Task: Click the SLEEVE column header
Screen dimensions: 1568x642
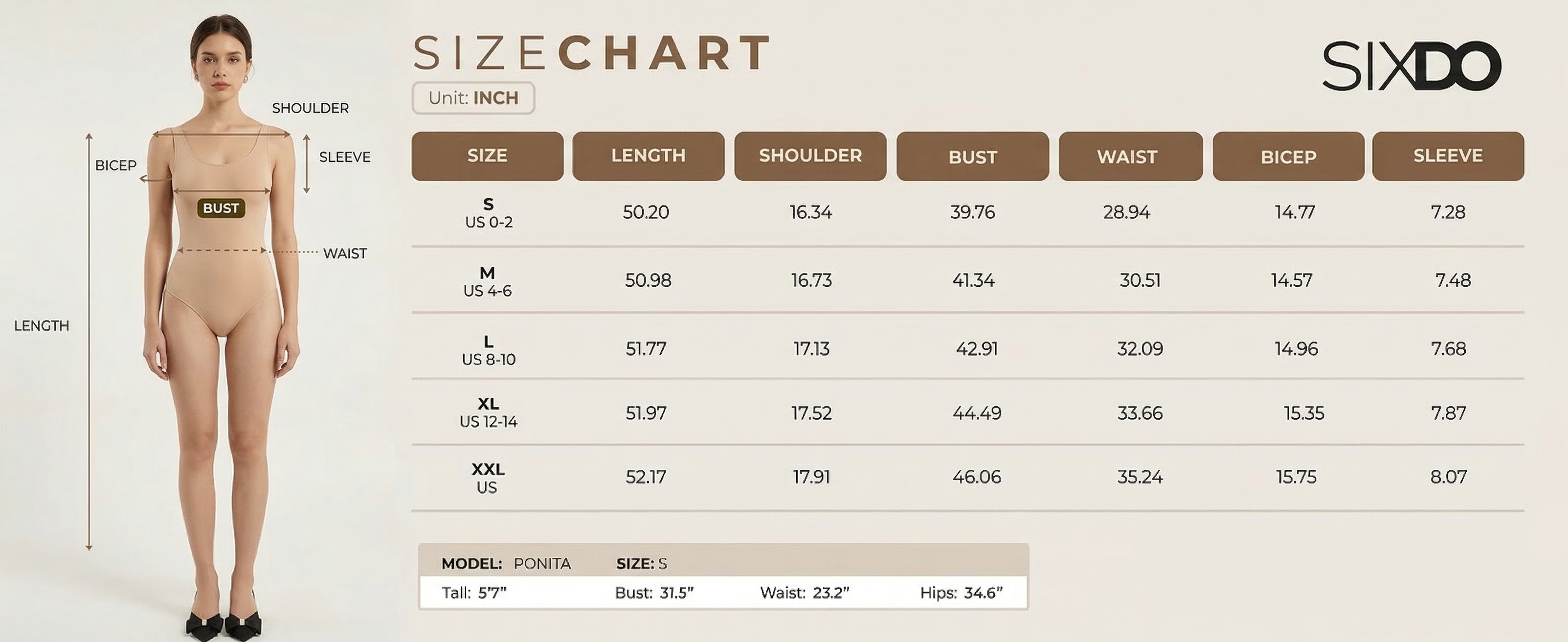Action: [1448, 156]
